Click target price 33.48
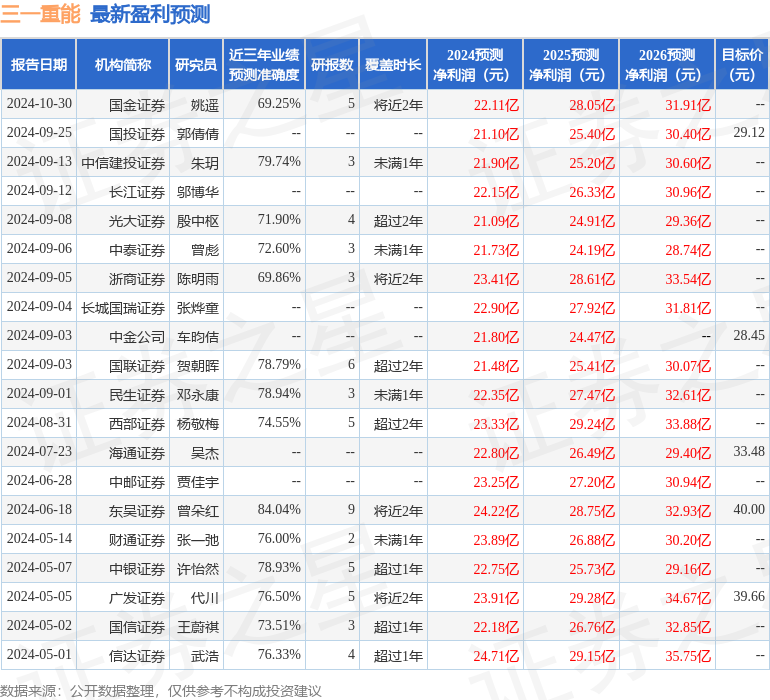 point(749,451)
